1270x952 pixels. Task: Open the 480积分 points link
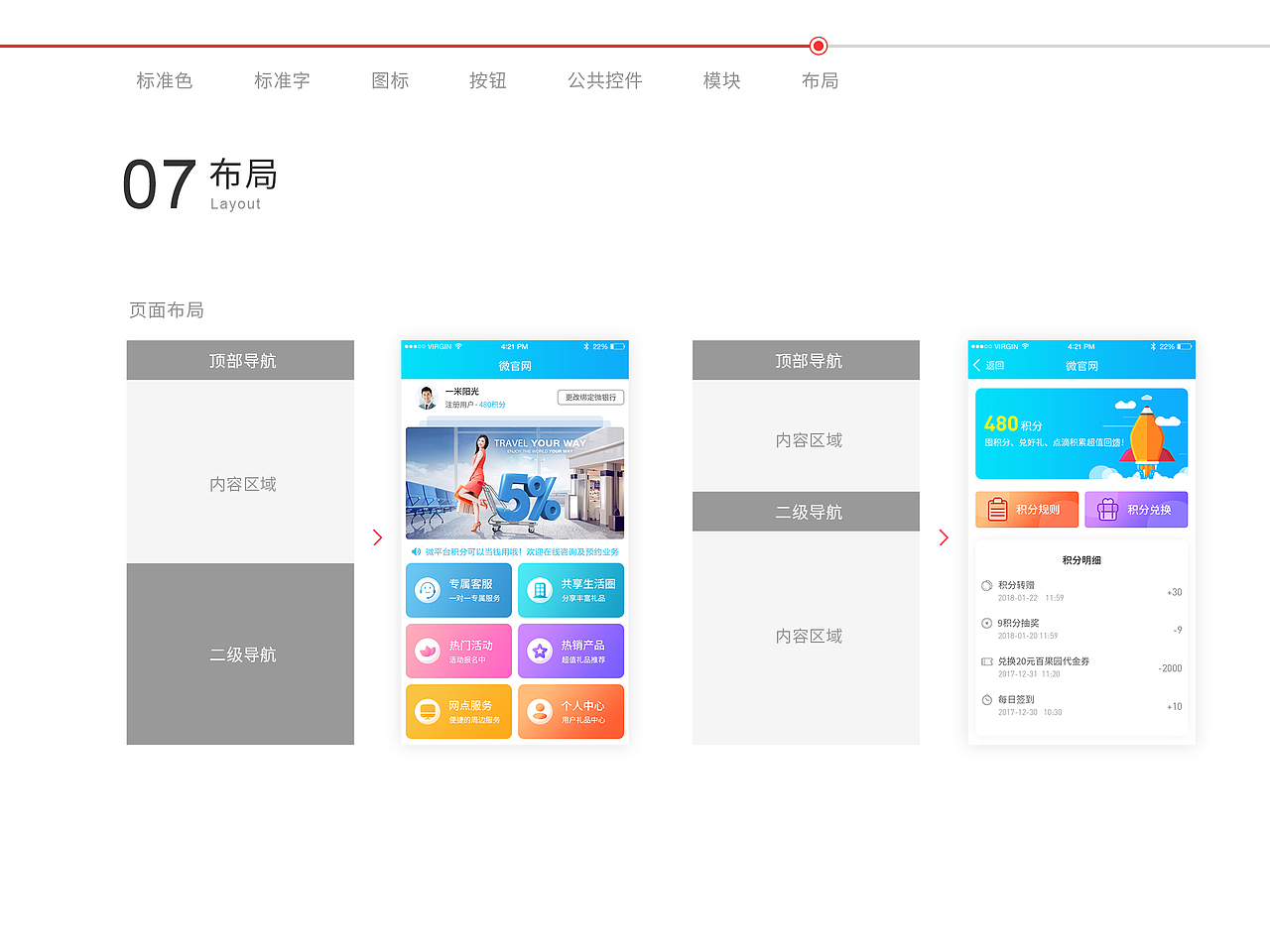(x=491, y=405)
